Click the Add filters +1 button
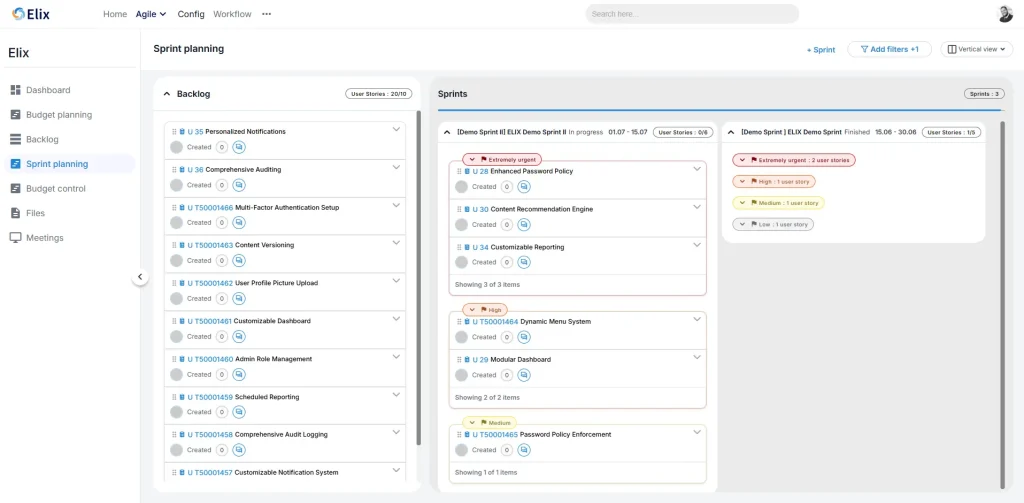The image size is (1024, 503). (x=889, y=49)
